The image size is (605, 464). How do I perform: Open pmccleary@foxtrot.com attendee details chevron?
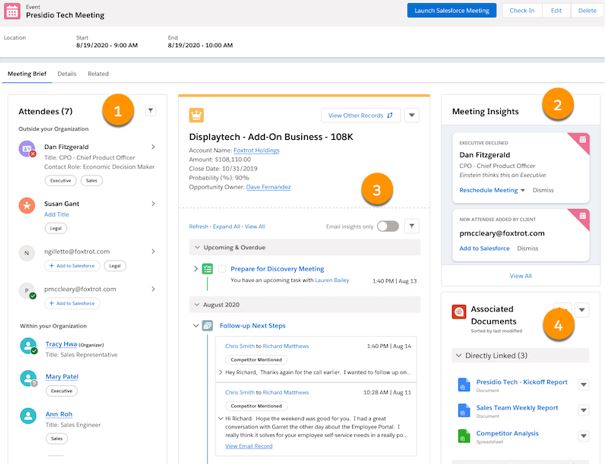click(x=153, y=289)
